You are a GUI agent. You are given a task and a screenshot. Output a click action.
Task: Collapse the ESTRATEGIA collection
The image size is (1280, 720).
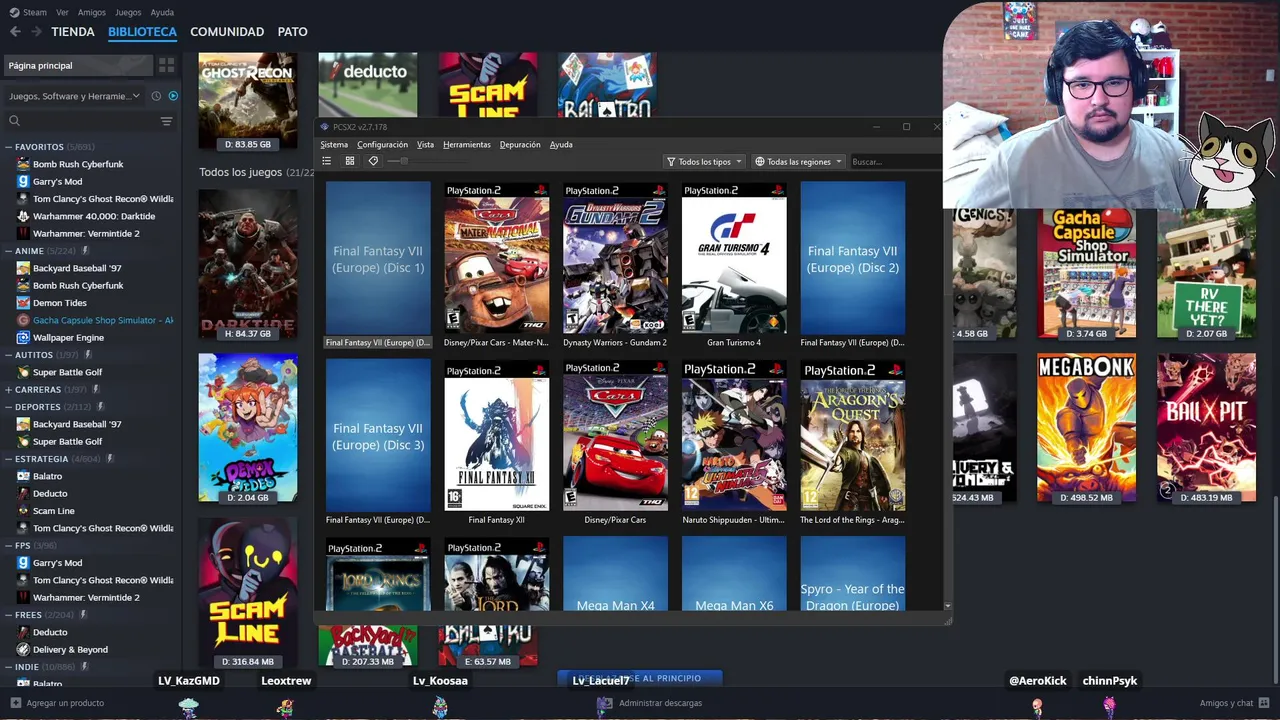8,459
